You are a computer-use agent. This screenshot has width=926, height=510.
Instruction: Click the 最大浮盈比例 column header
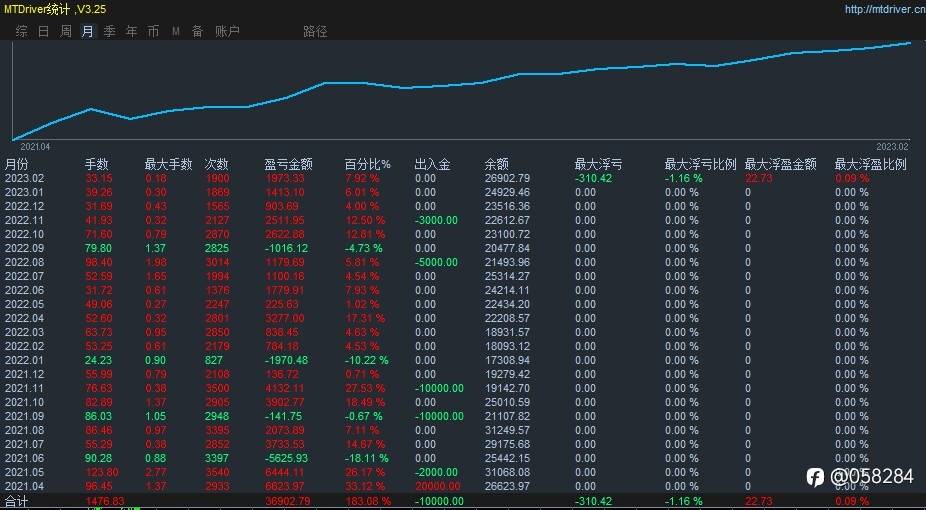(870, 164)
